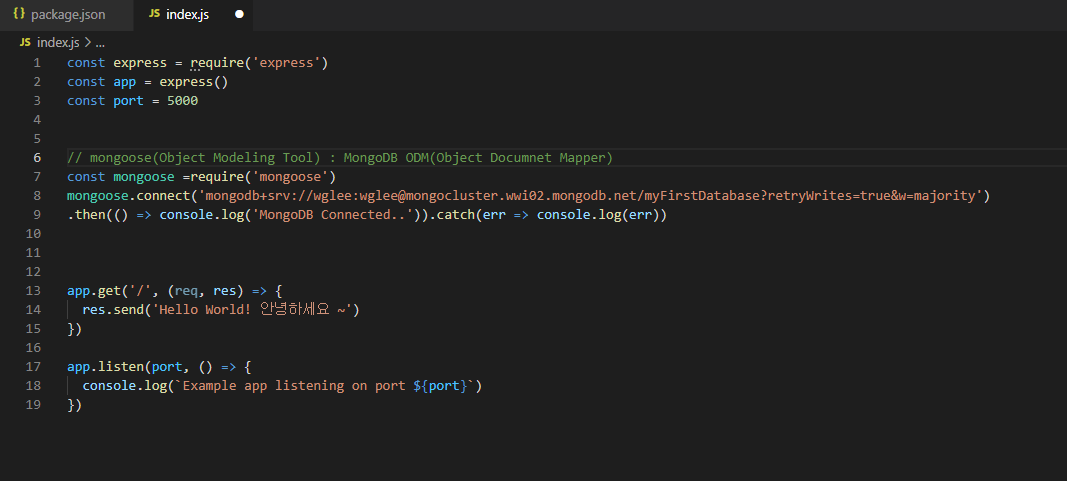The image size is (1067, 481).
Task: Click line number 1 in gutter
Action: click(x=37, y=63)
